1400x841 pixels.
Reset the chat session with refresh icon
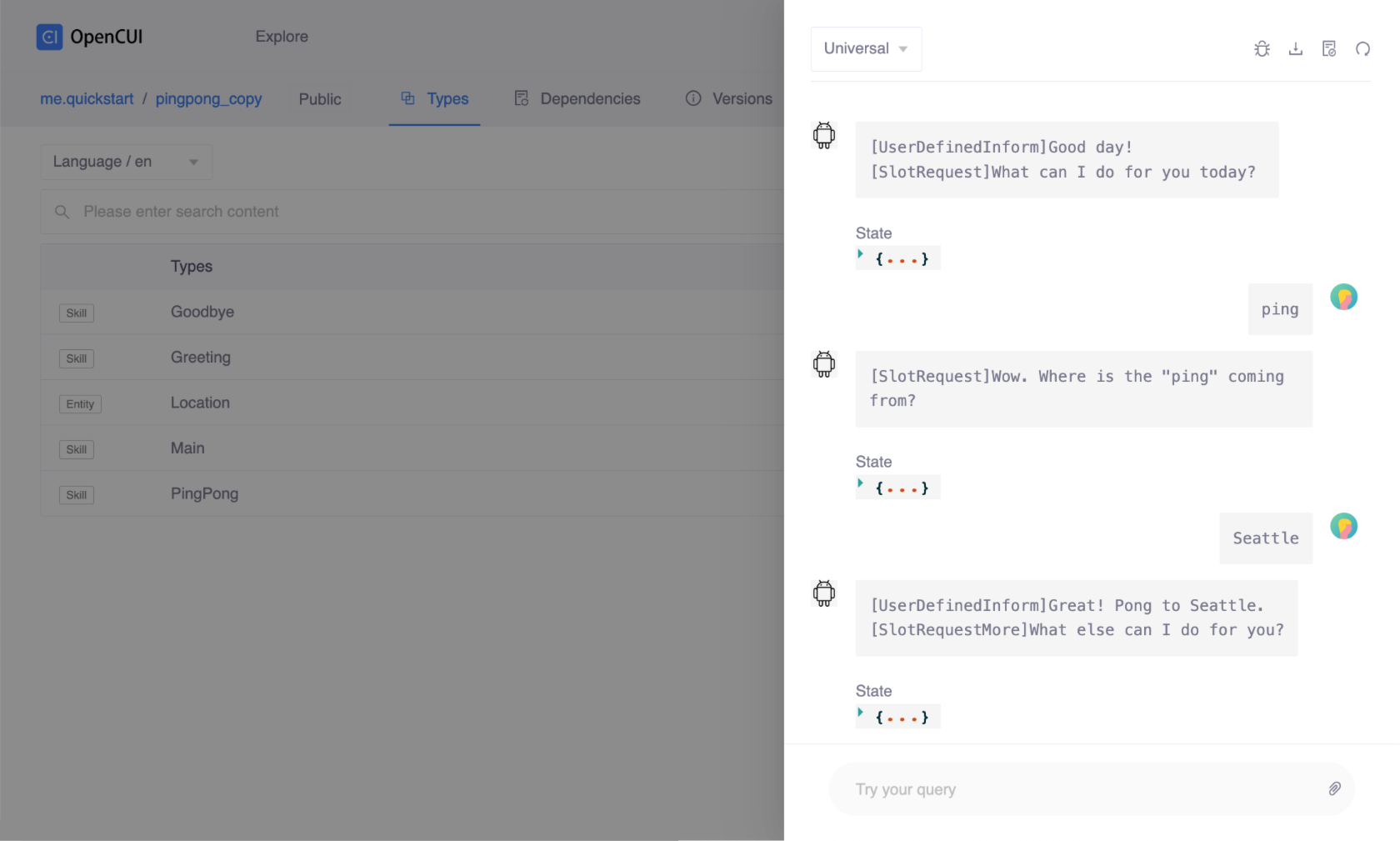tap(1362, 49)
